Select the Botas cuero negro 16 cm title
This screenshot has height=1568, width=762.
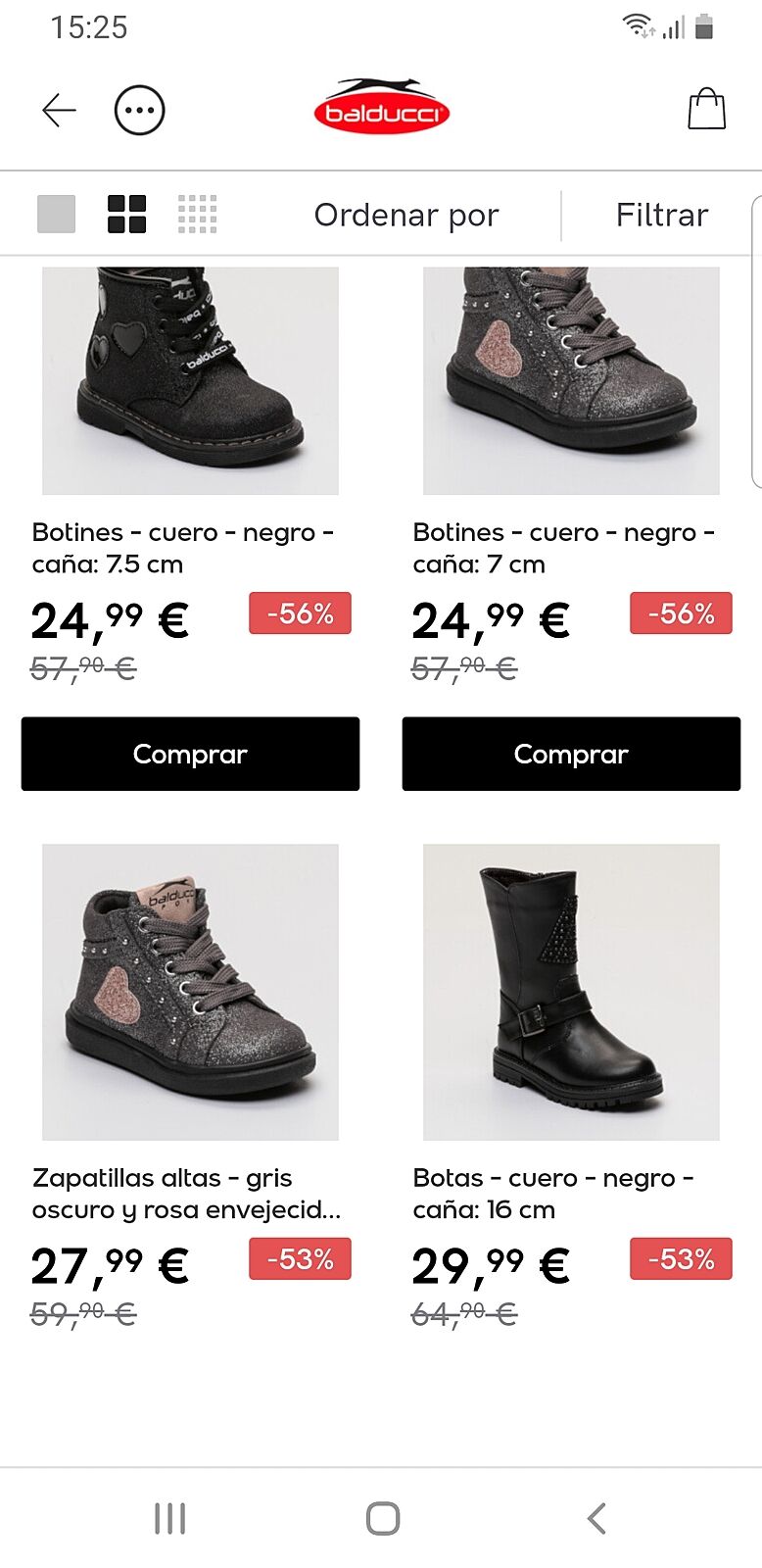553,1194
